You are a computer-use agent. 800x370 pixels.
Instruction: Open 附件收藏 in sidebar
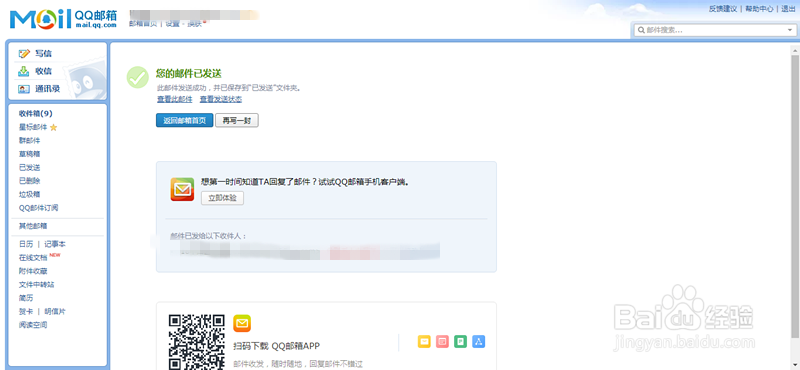pyautogui.click(x=33, y=272)
